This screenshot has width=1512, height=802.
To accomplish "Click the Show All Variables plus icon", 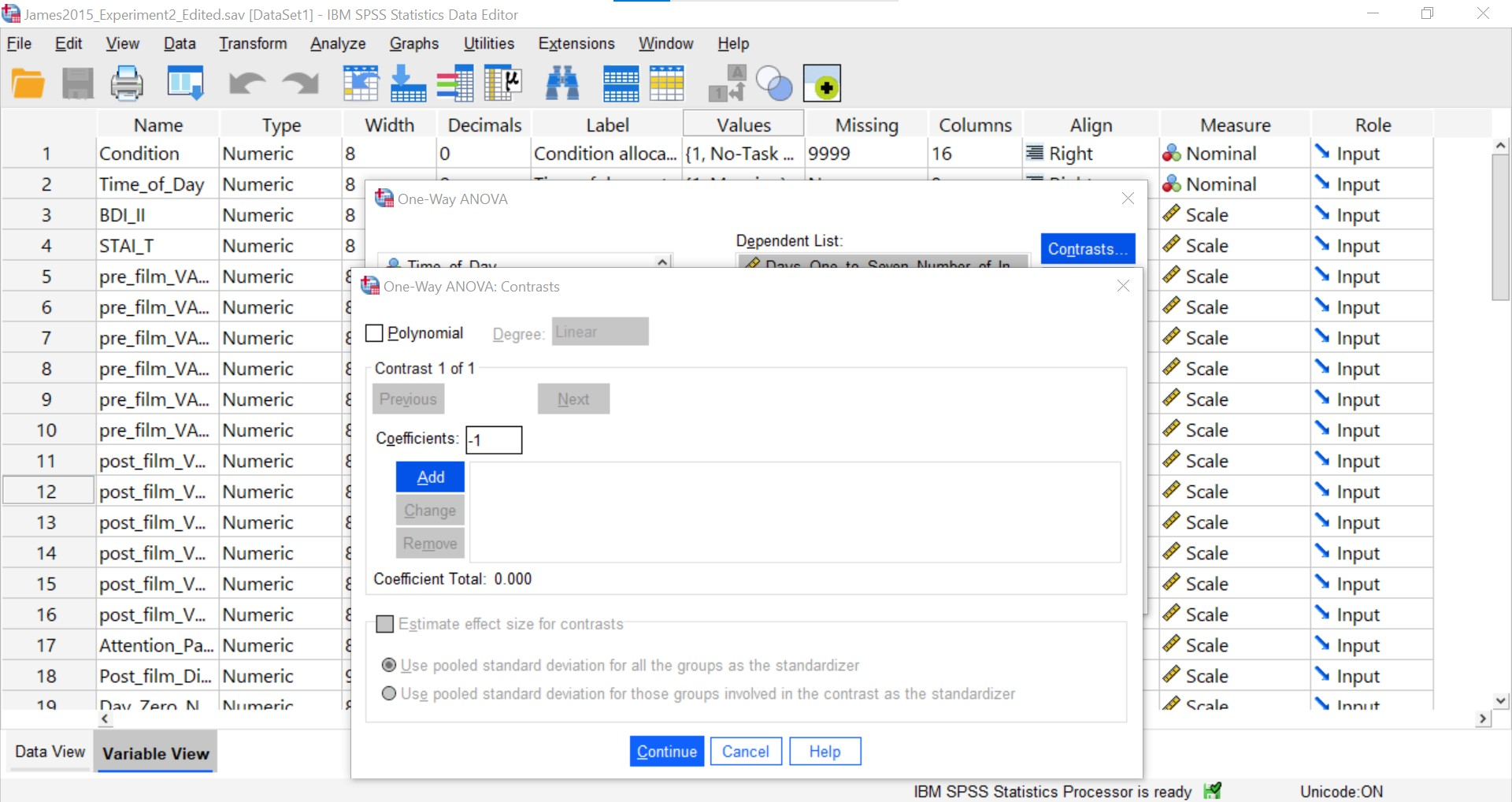I will (822, 84).
